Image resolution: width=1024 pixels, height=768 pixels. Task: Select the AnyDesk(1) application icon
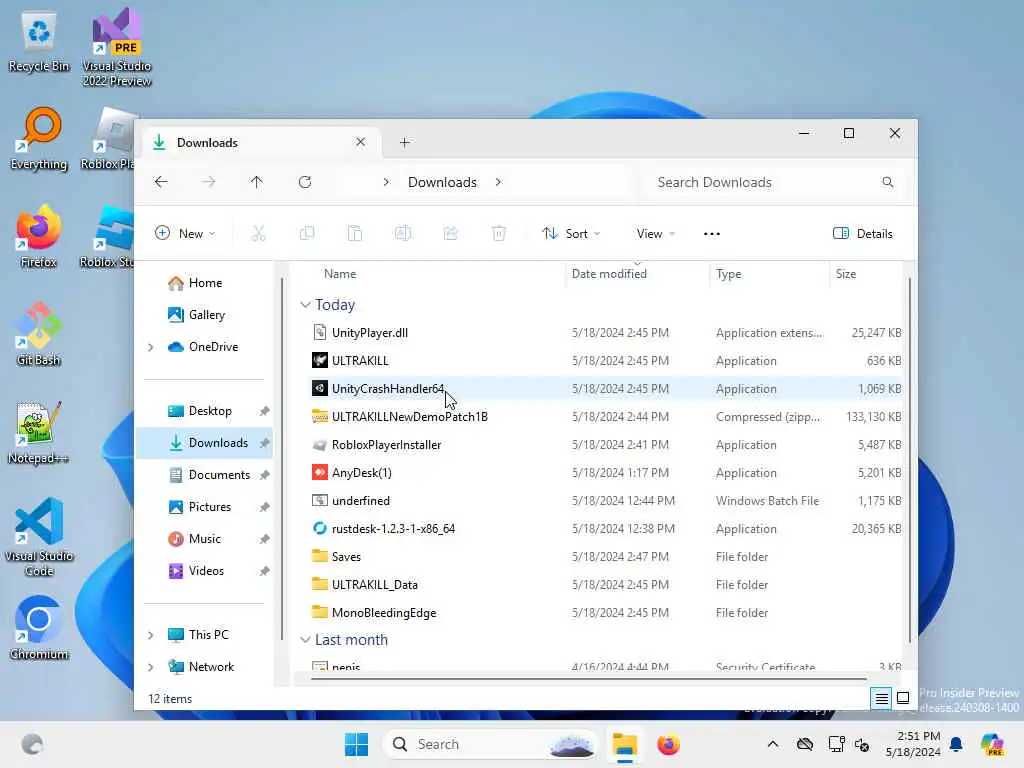(x=319, y=473)
